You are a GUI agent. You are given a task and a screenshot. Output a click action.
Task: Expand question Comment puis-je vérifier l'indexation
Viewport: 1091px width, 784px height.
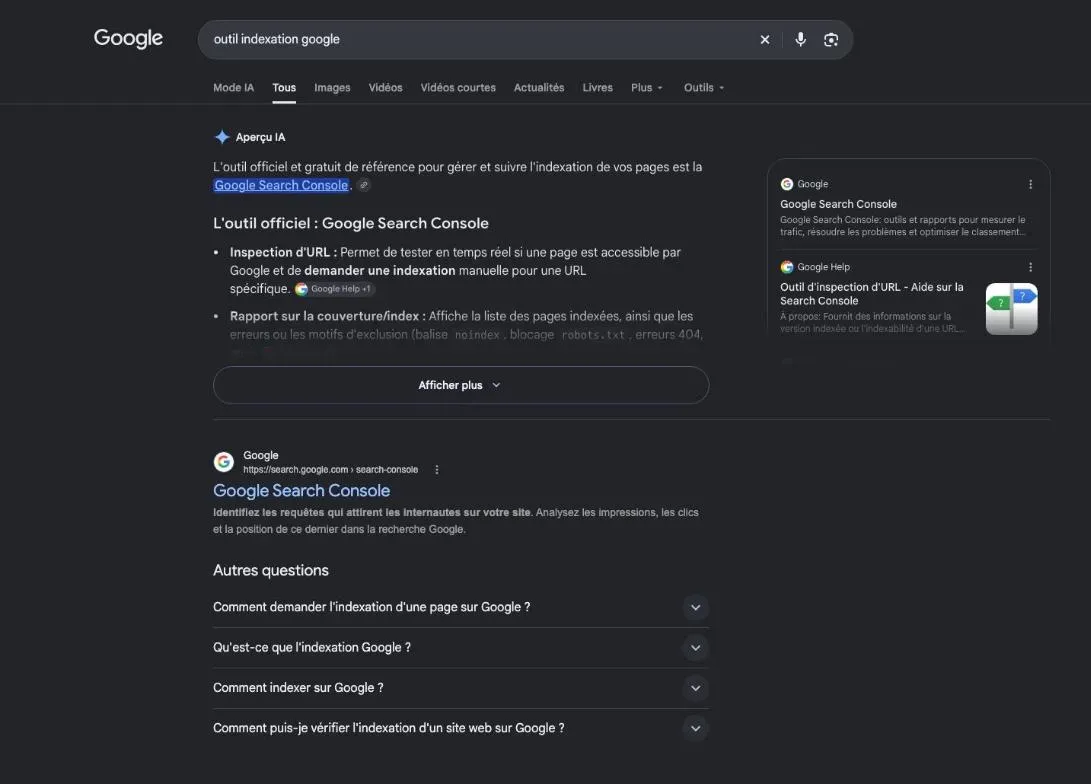point(461,728)
